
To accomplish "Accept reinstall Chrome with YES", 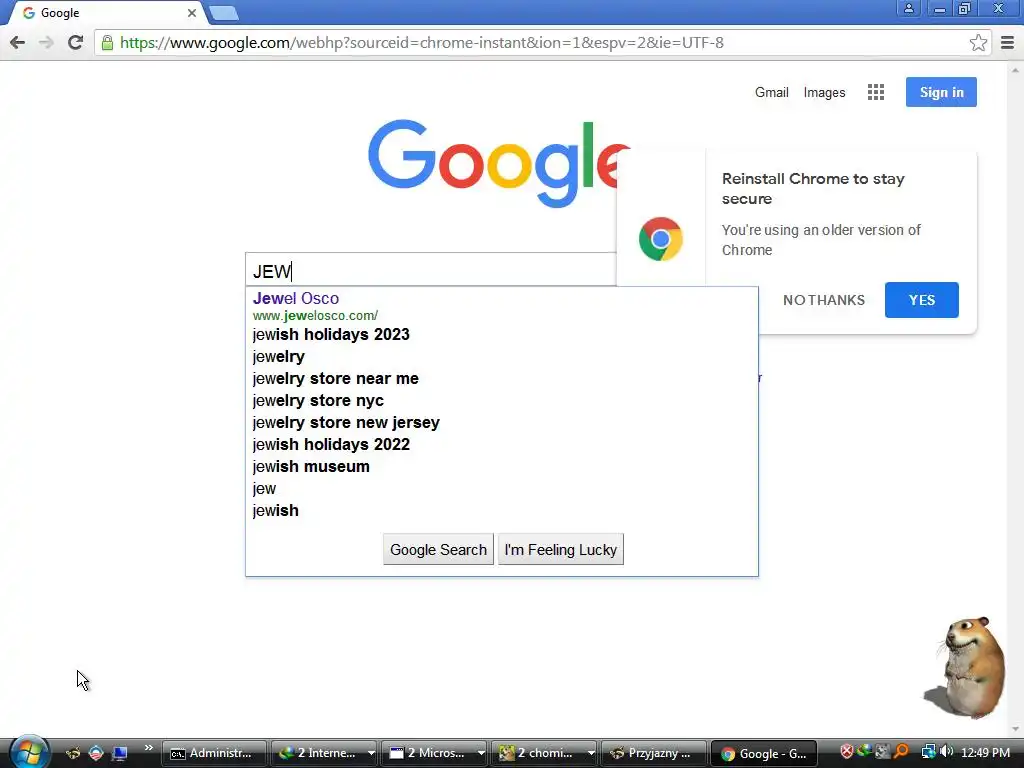I will point(921,300).
